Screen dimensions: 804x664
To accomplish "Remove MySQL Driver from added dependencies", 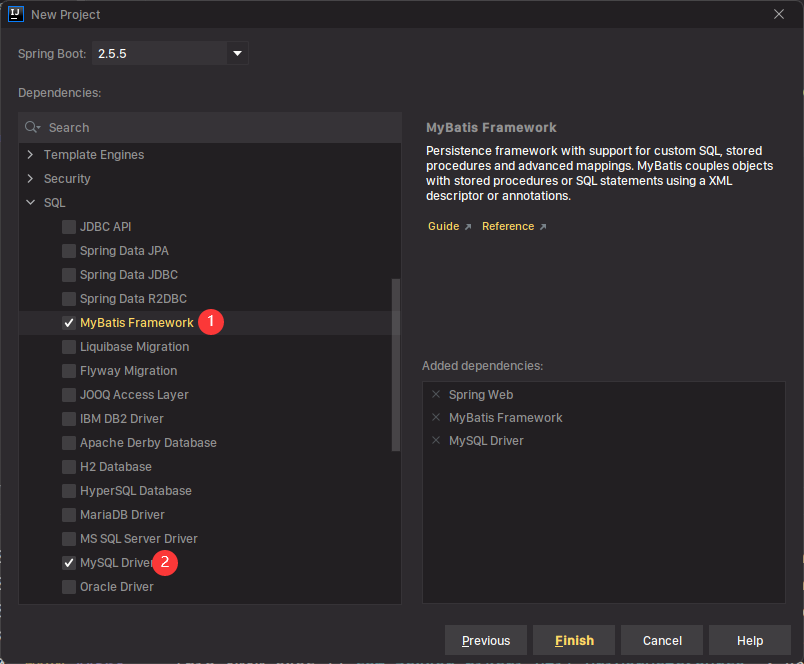I will click(436, 440).
